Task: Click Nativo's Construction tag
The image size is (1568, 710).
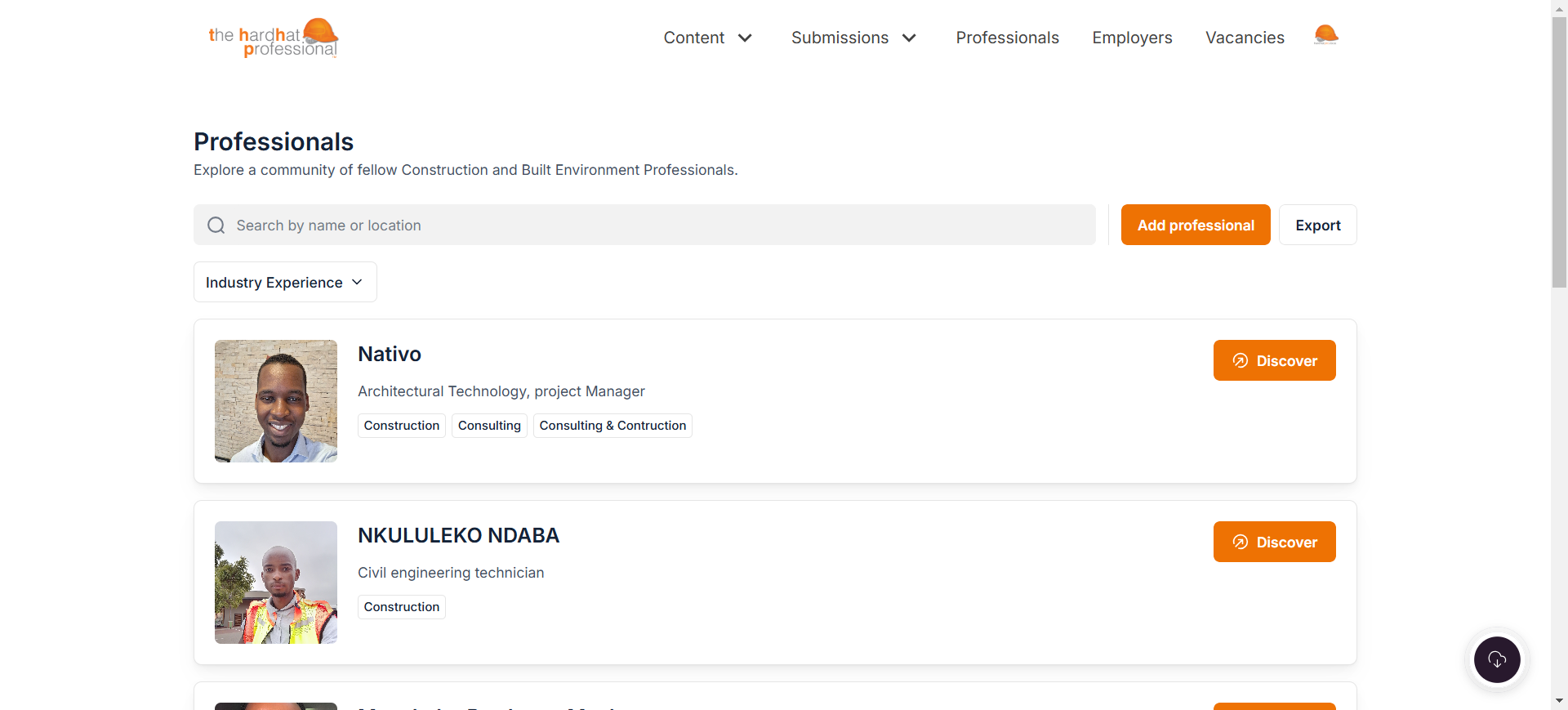Action: pyautogui.click(x=402, y=426)
